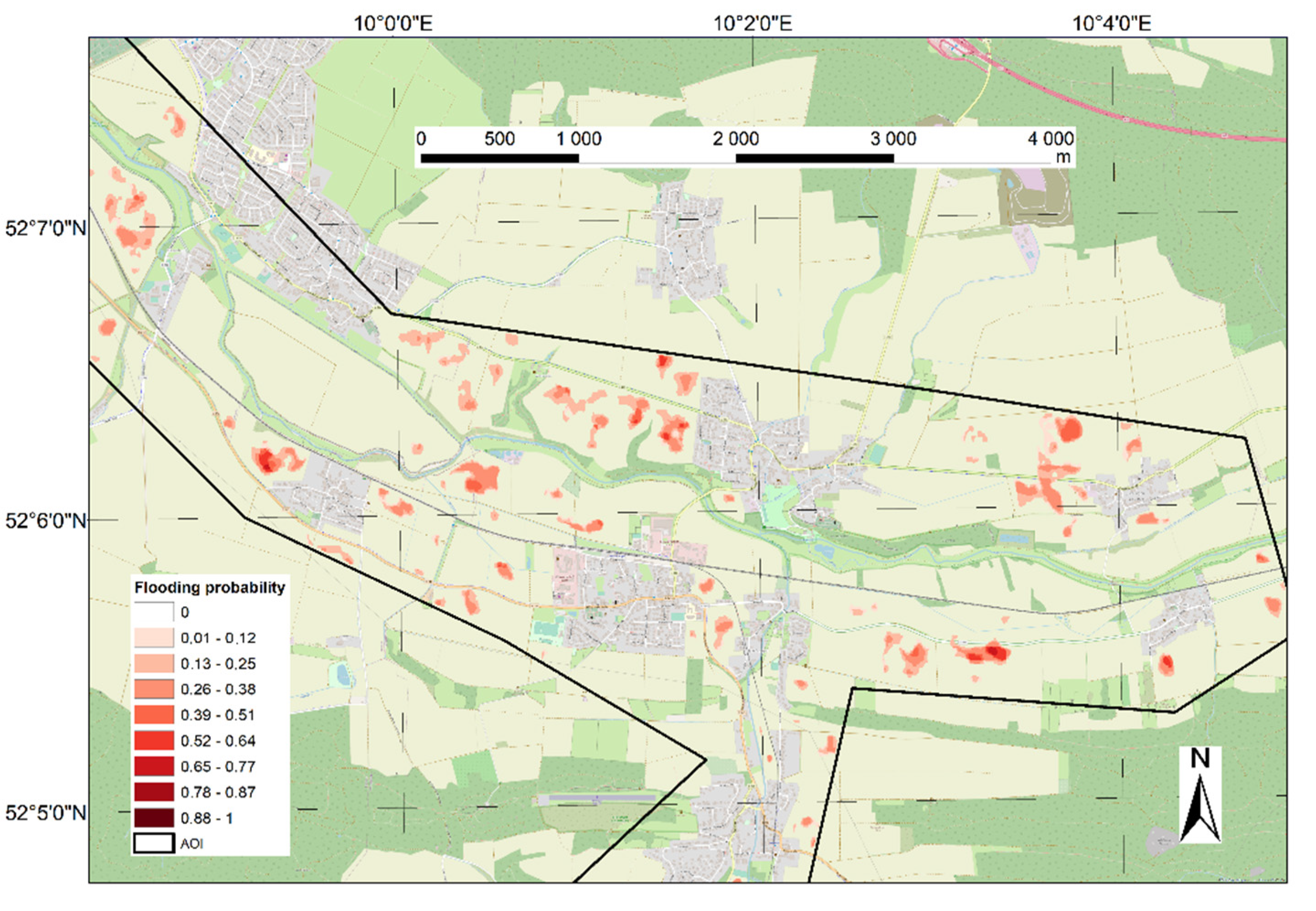The width and height of the screenshot is (1316, 911).
Task: Click the 52°6'0"N latitude label
Action: tap(46, 520)
